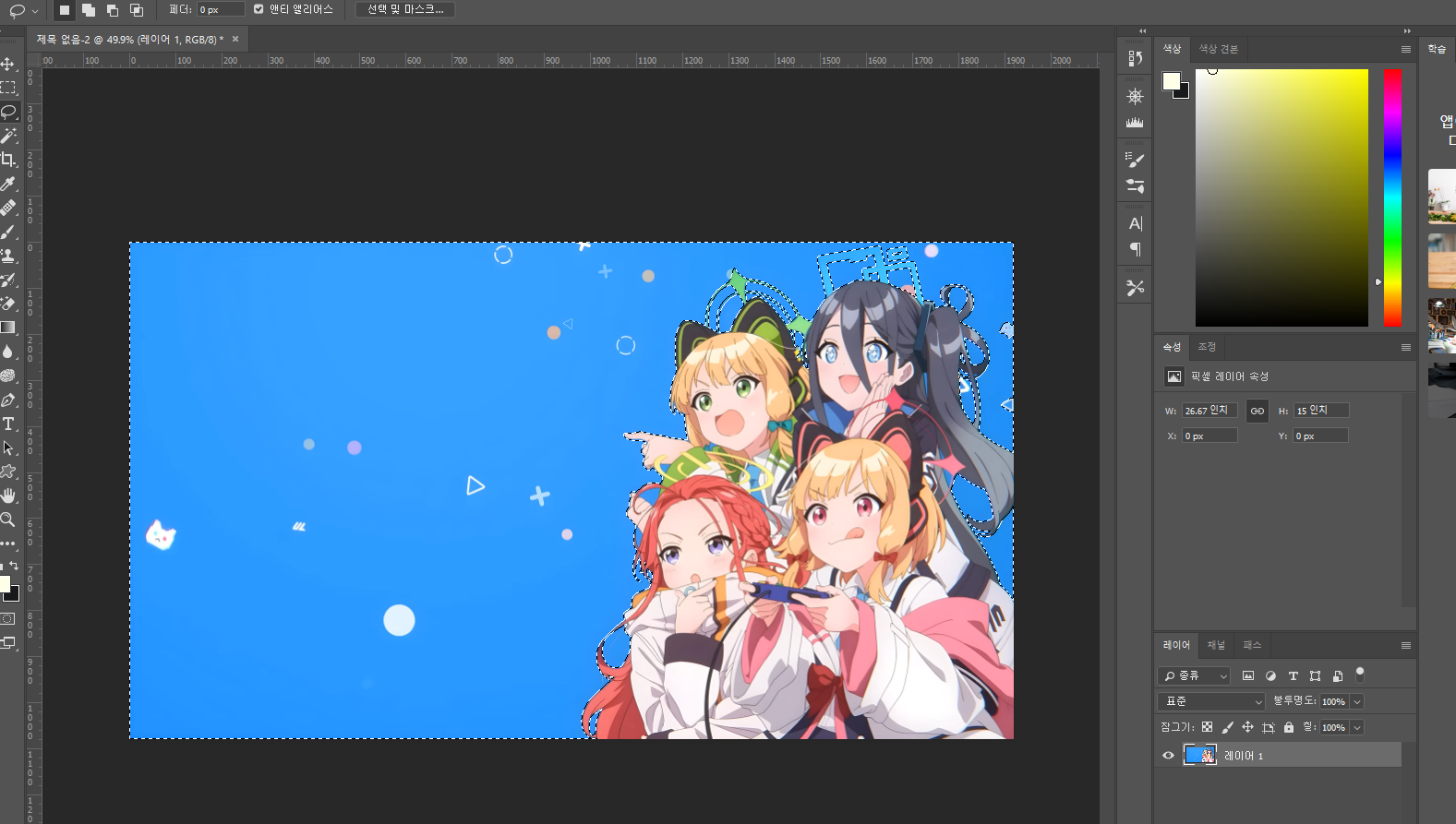Toggle Quick Mask mode
The image size is (1456, 824).
pos(8,618)
